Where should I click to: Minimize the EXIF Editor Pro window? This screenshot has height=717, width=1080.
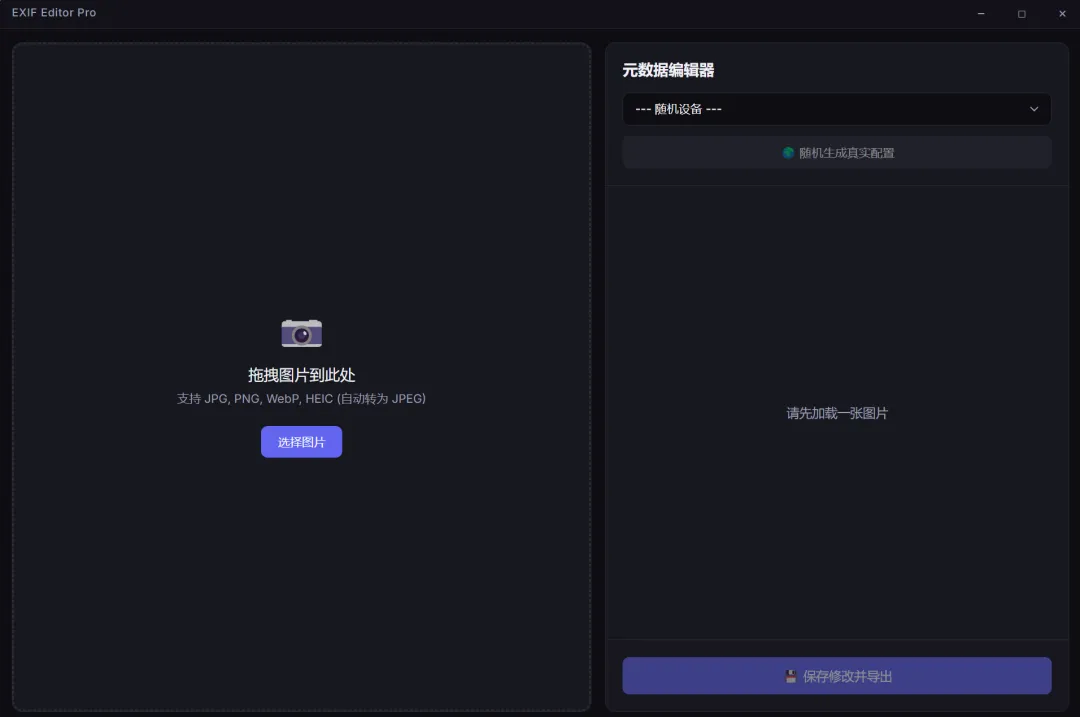coord(981,14)
